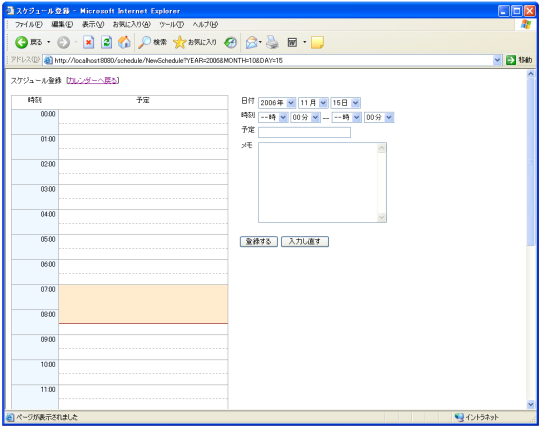Screen dimensions: 540x428
Task: Expand the 11月 month dropdown
Action: tap(313, 103)
